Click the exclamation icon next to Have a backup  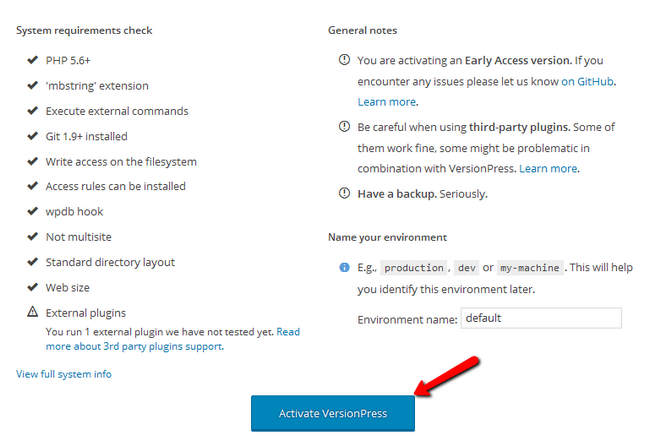(344, 194)
